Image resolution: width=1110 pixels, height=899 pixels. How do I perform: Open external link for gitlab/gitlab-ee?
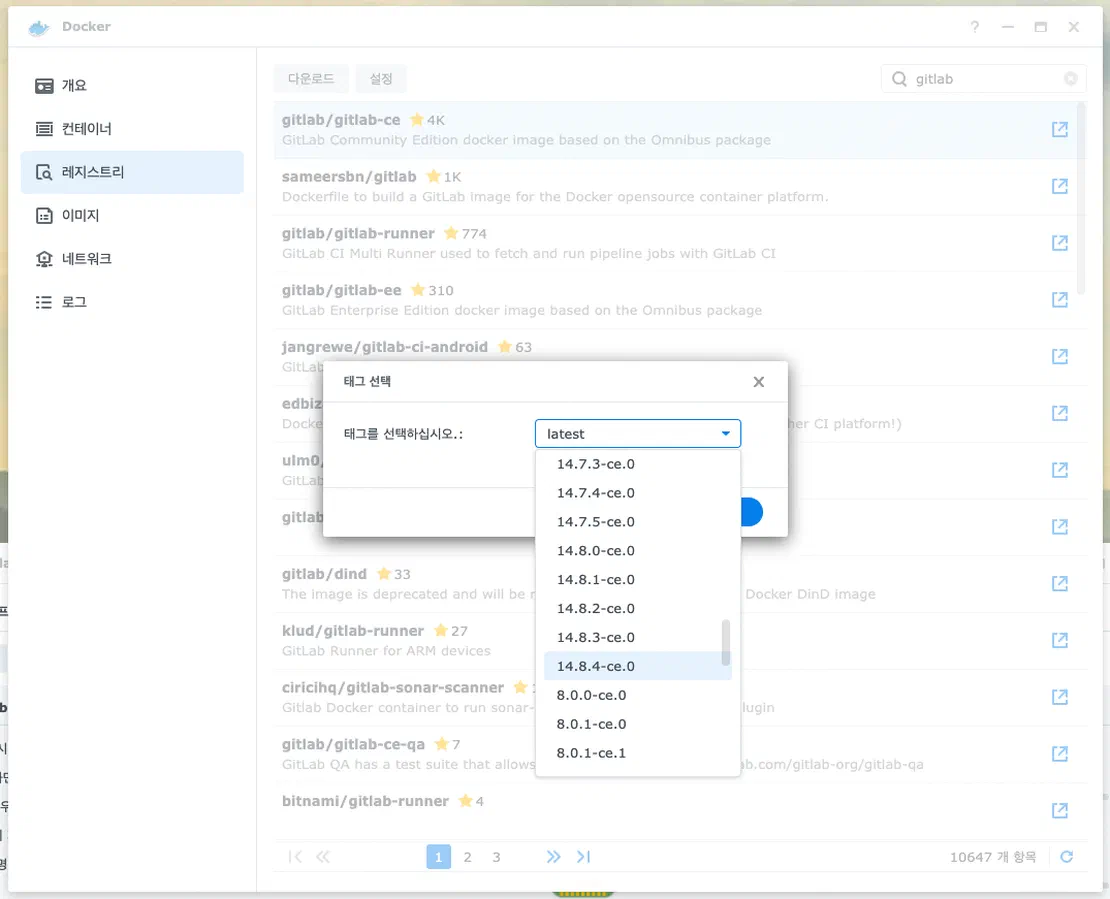(1059, 299)
